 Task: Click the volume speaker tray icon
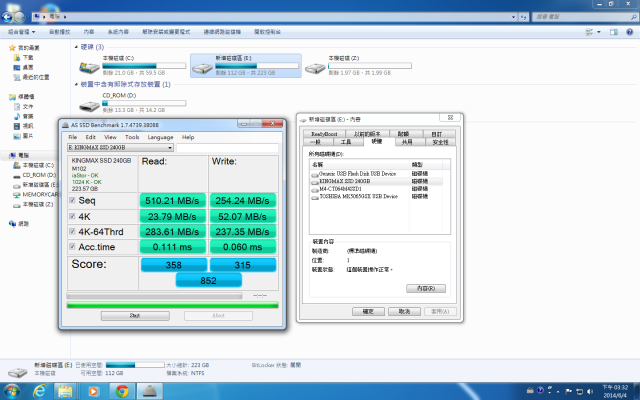590,391
